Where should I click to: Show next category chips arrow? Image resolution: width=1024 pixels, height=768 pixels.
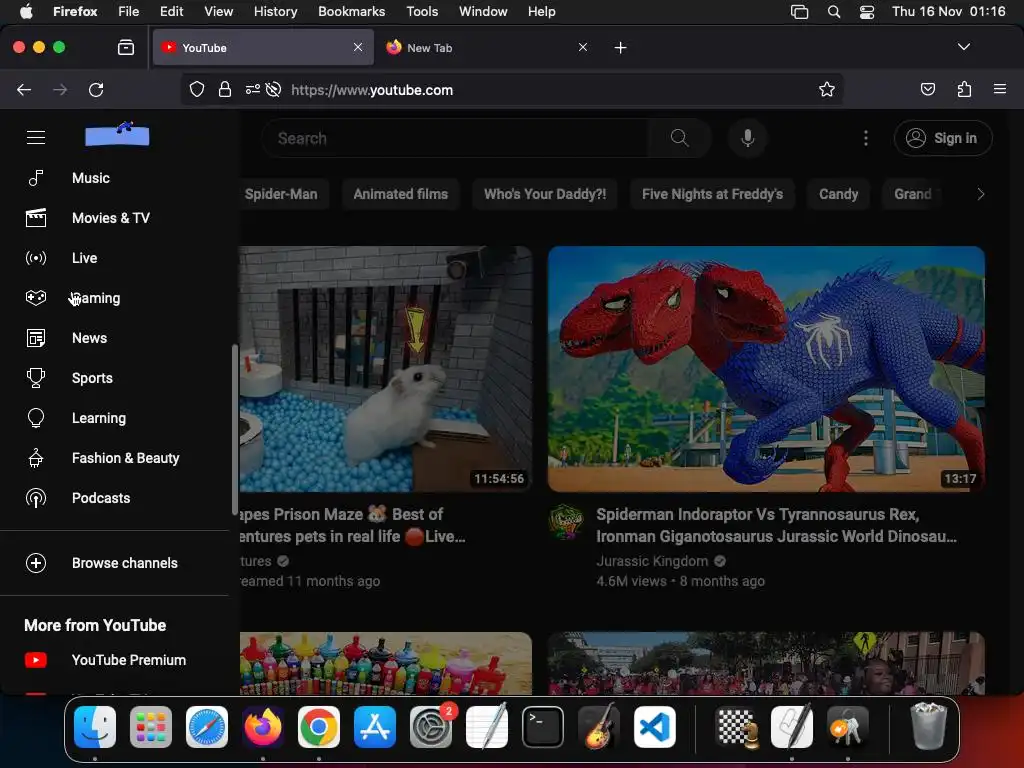click(x=980, y=194)
